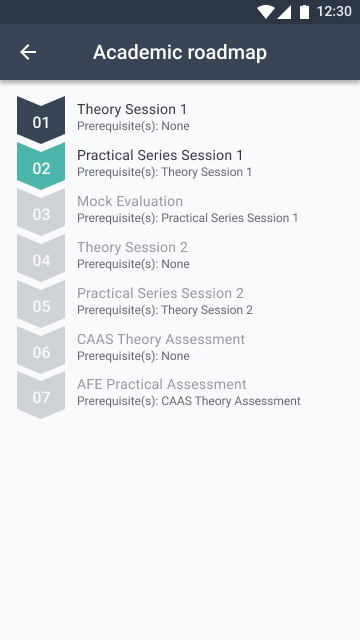Tap the grey 03 step badge
The image size is (360, 640).
click(41, 212)
